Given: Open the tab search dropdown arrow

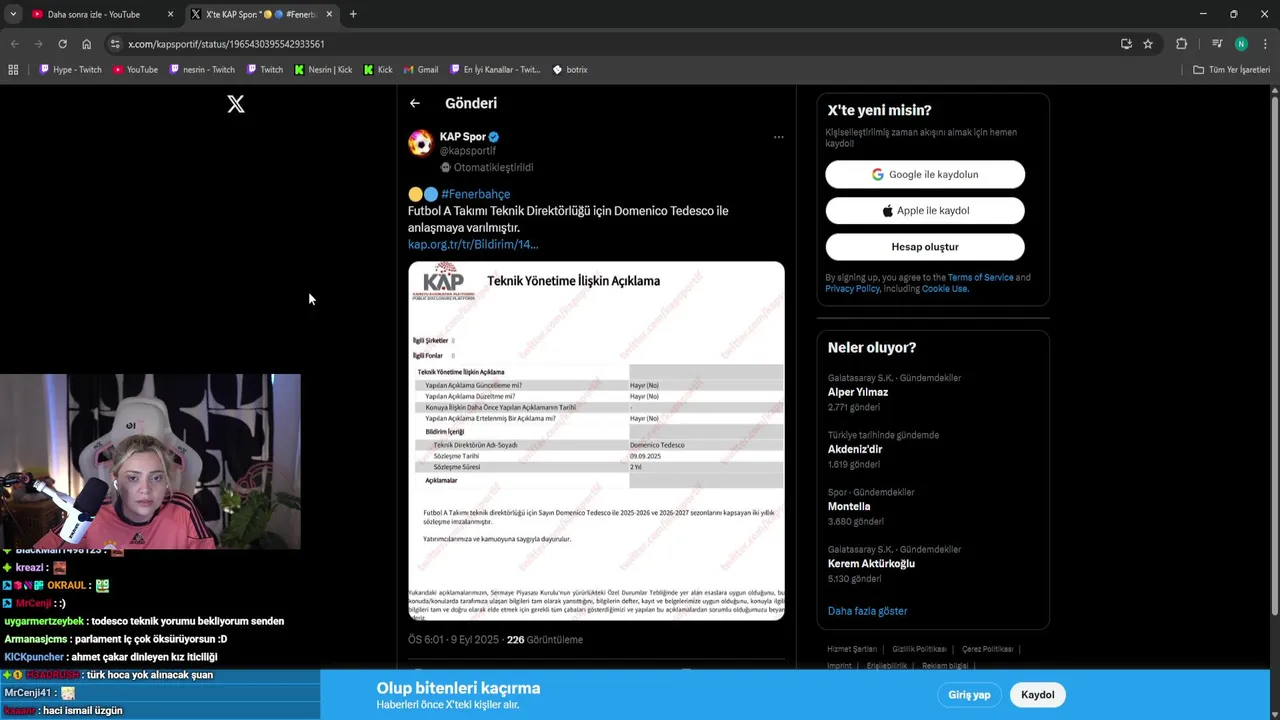Looking at the screenshot, I should click(12, 14).
